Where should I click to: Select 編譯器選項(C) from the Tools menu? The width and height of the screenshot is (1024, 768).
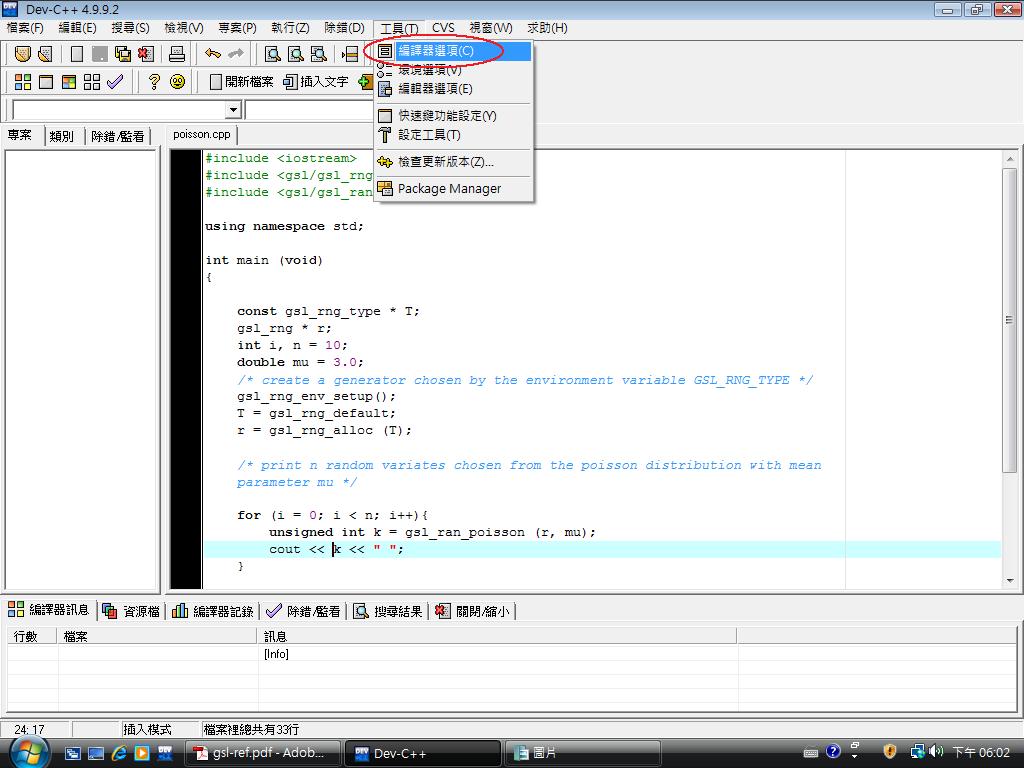click(435, 51)
